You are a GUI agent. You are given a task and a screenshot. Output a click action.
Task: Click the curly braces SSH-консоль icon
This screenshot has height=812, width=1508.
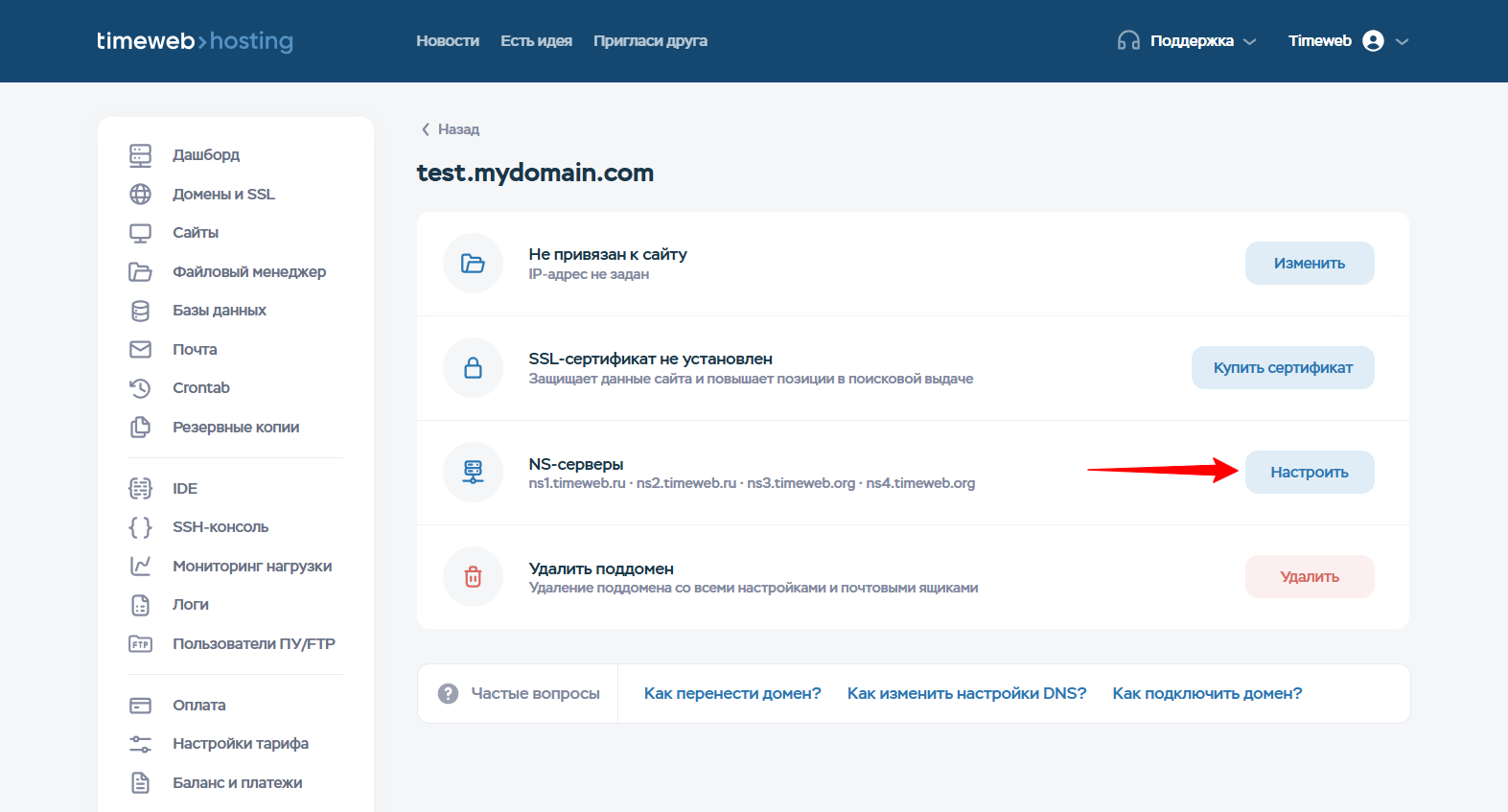140,527
